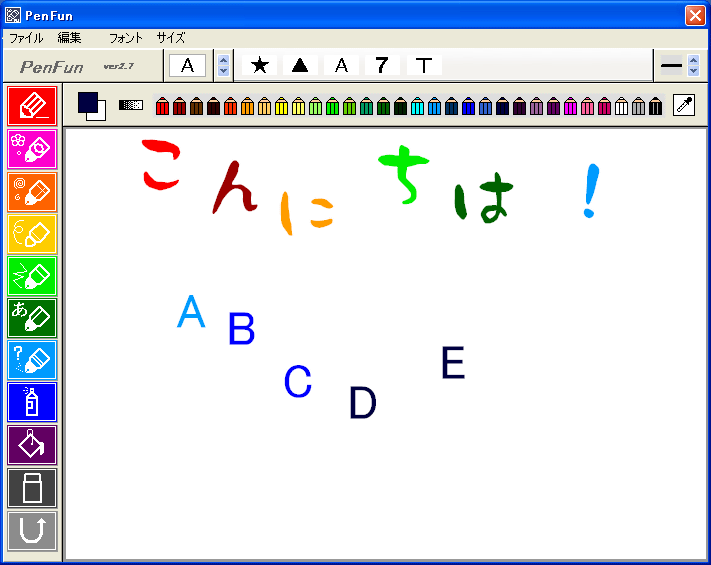Toggle the dotted pattern fill button
Image resolution: width=711 pixels, height=565 pixels.
[x=131, y=105]
